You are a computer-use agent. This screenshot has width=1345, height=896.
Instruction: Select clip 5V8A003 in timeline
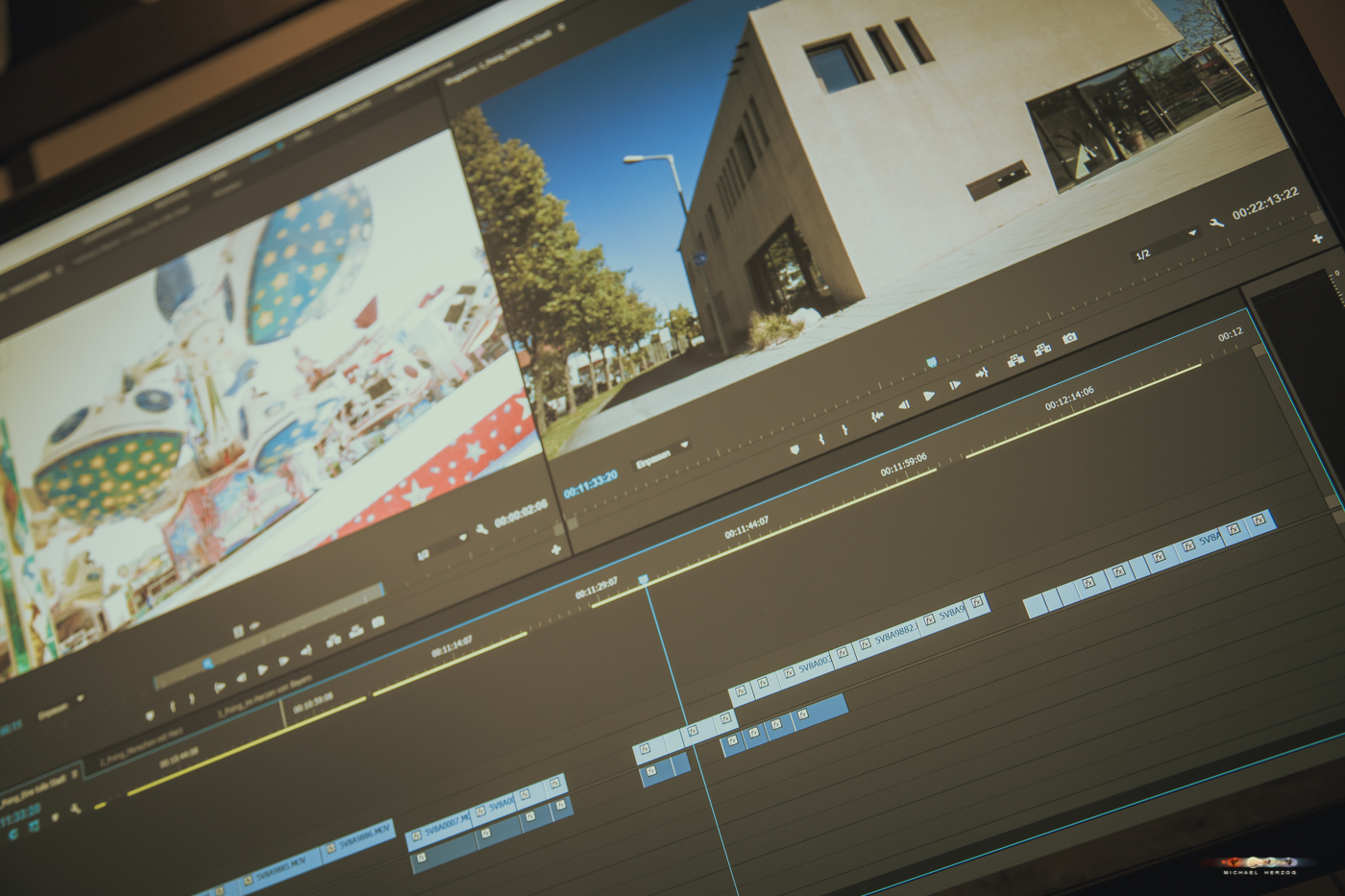(x=805, y=670)
